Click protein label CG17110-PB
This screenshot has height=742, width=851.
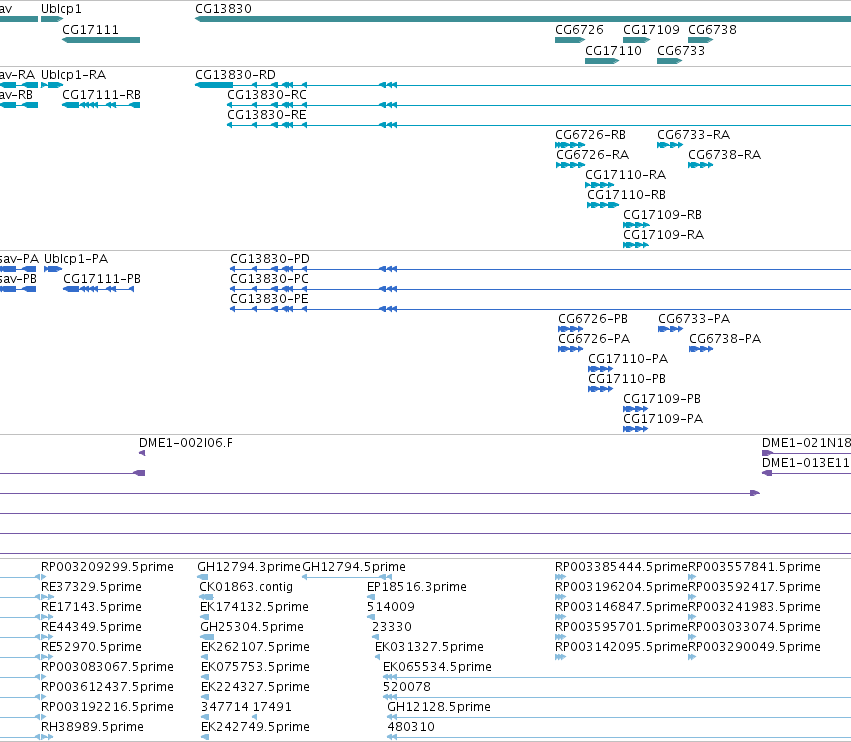627,379
